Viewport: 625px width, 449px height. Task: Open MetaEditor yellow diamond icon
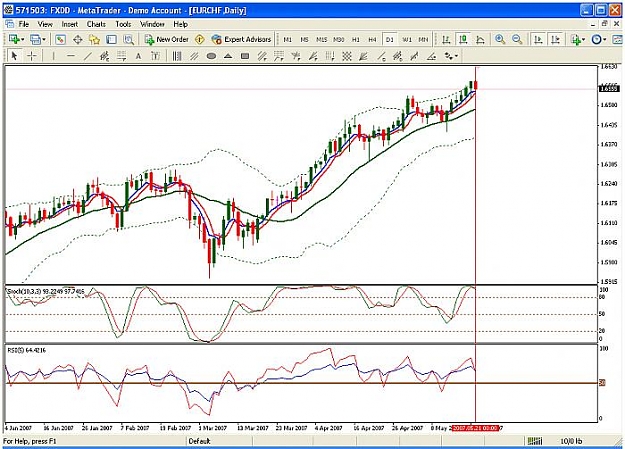[200, 39]
